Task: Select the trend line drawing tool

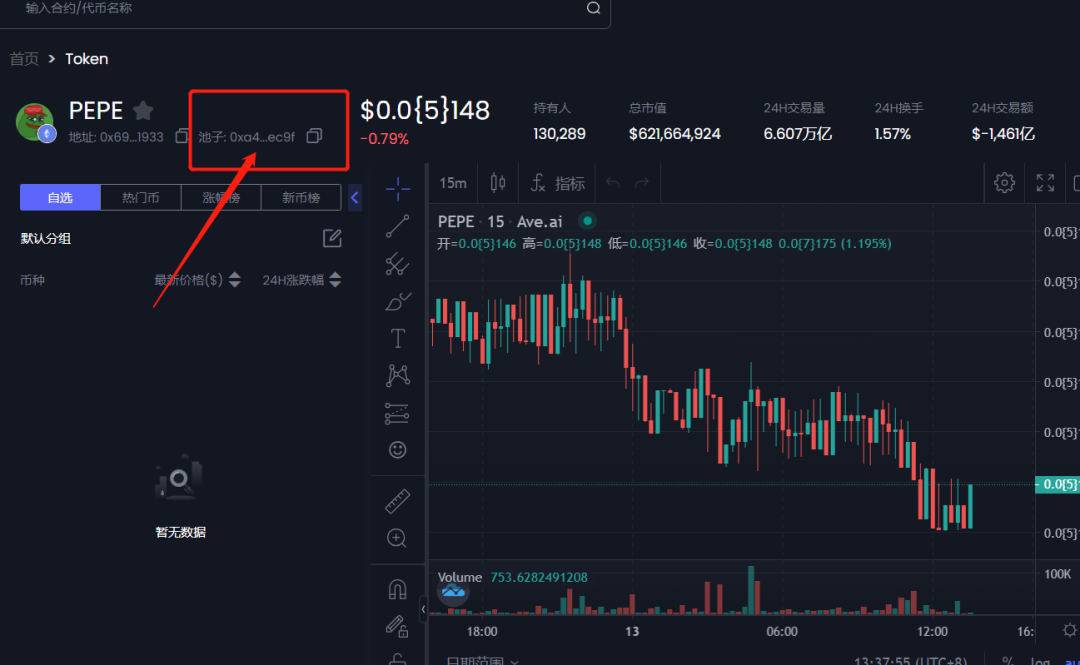Action: click(x=397, y=227)
